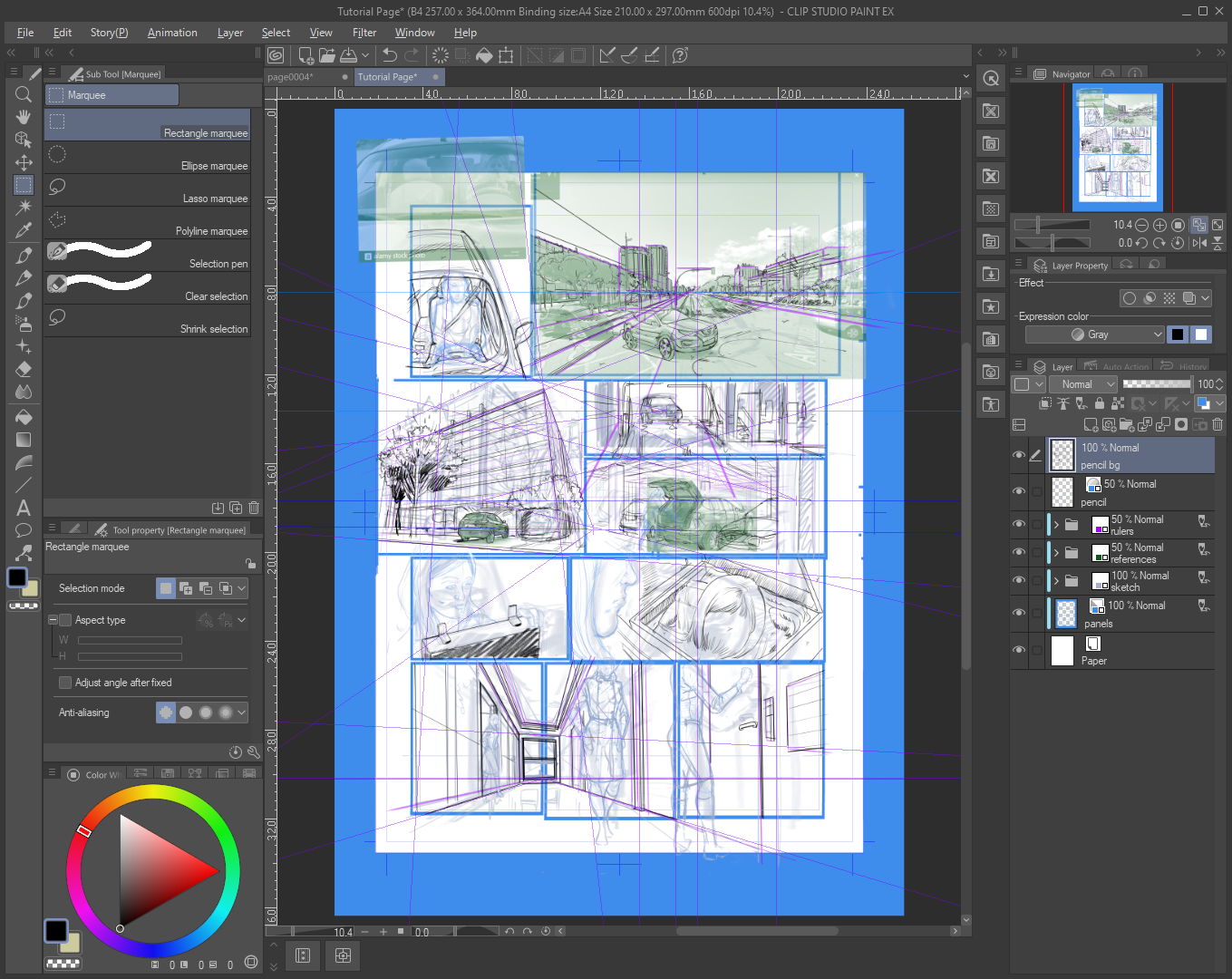The height and width of the screenshot is (979, 1232).
Task: Open the Normal blending mode dropdown
Action: click(1083, 384)
